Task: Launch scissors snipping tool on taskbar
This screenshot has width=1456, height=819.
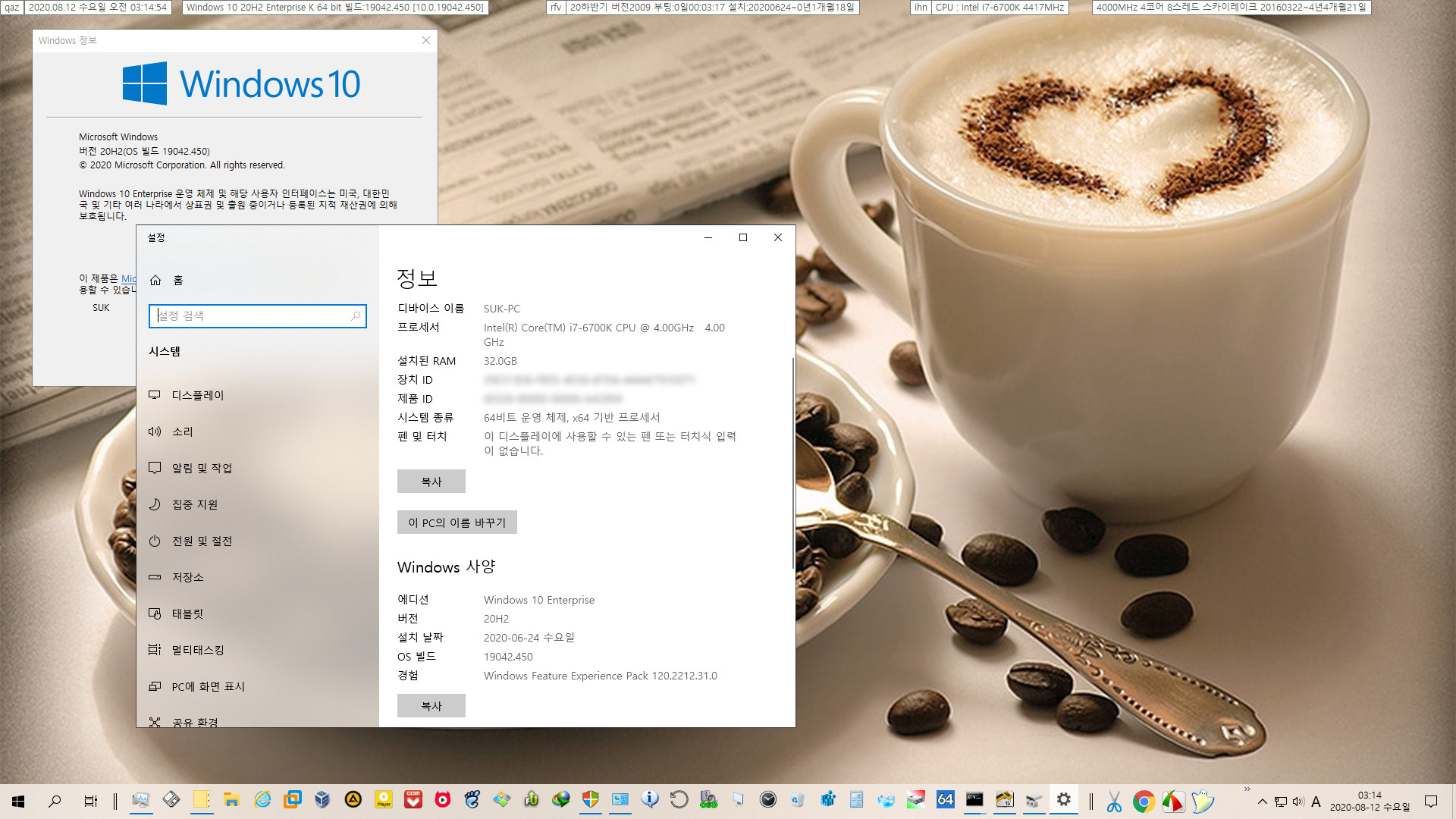Action: pyautogui.click(x=1114, y=802)
